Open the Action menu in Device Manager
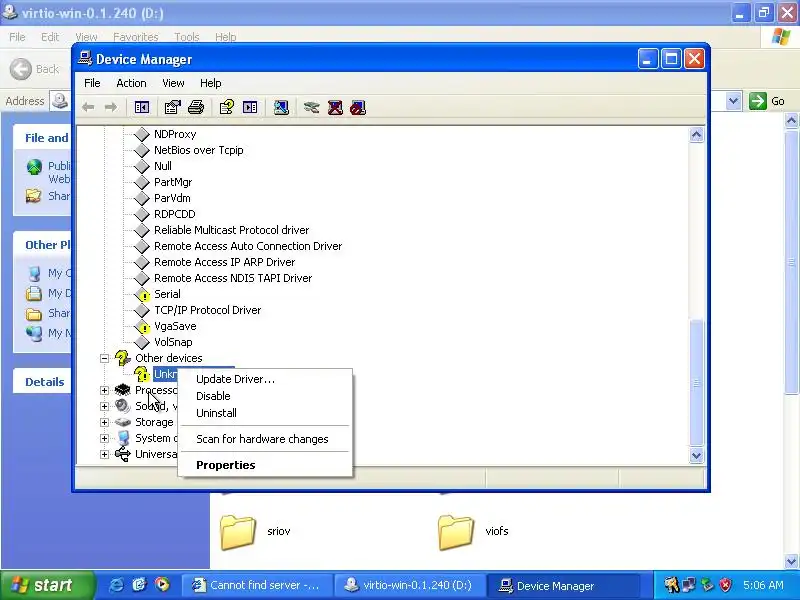Viewport: 800px width, 600px height. [x=131, y=83]
